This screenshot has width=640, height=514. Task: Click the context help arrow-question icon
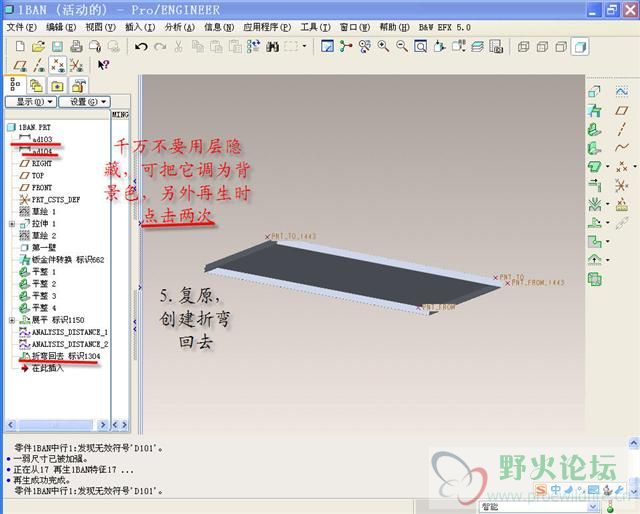(x=103, y=65)
